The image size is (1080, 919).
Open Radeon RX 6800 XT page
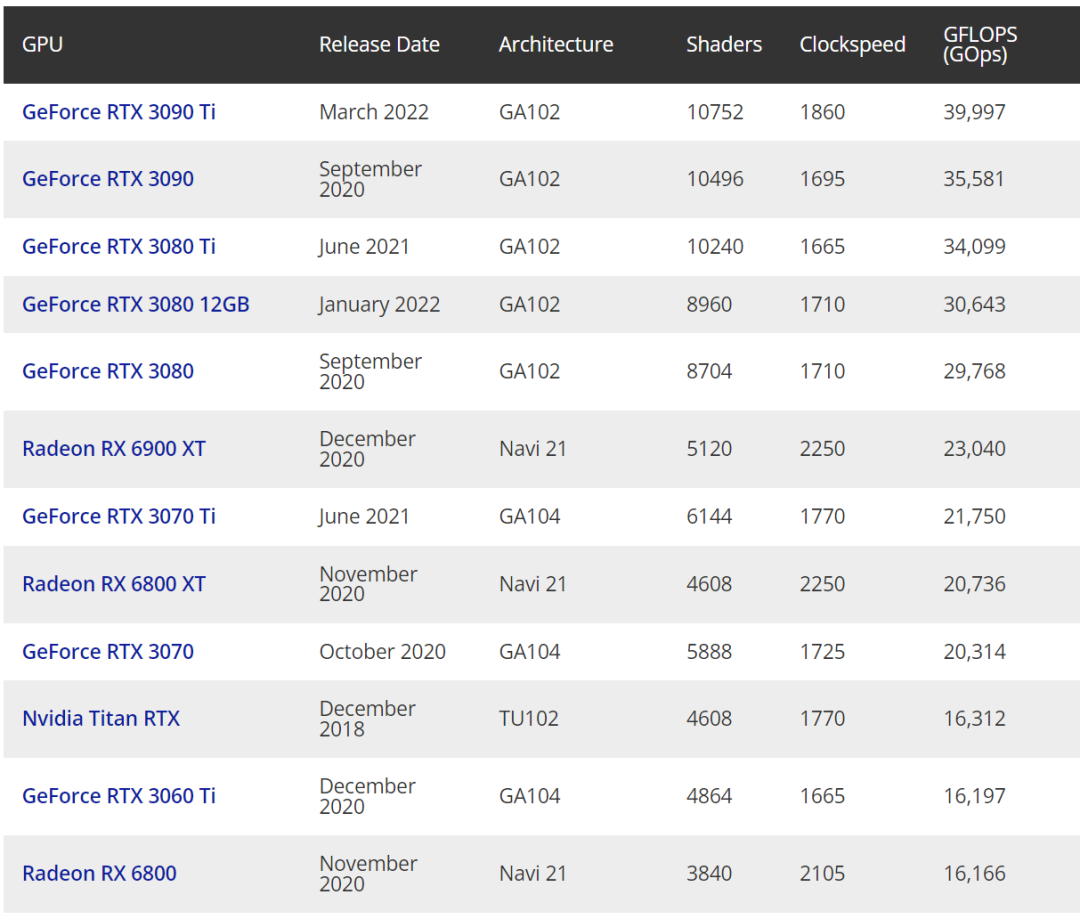[113, 584]
